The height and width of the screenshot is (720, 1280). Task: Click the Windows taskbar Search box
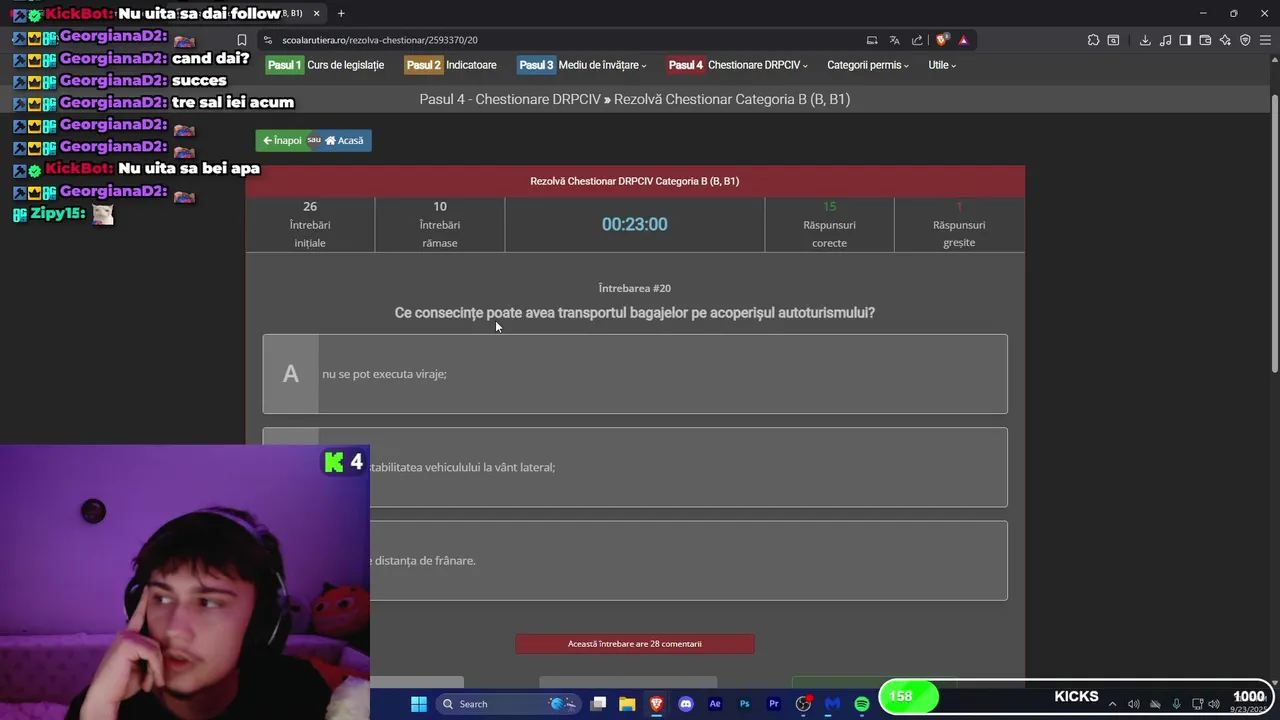pyautogui.click(x=507, y=704)
